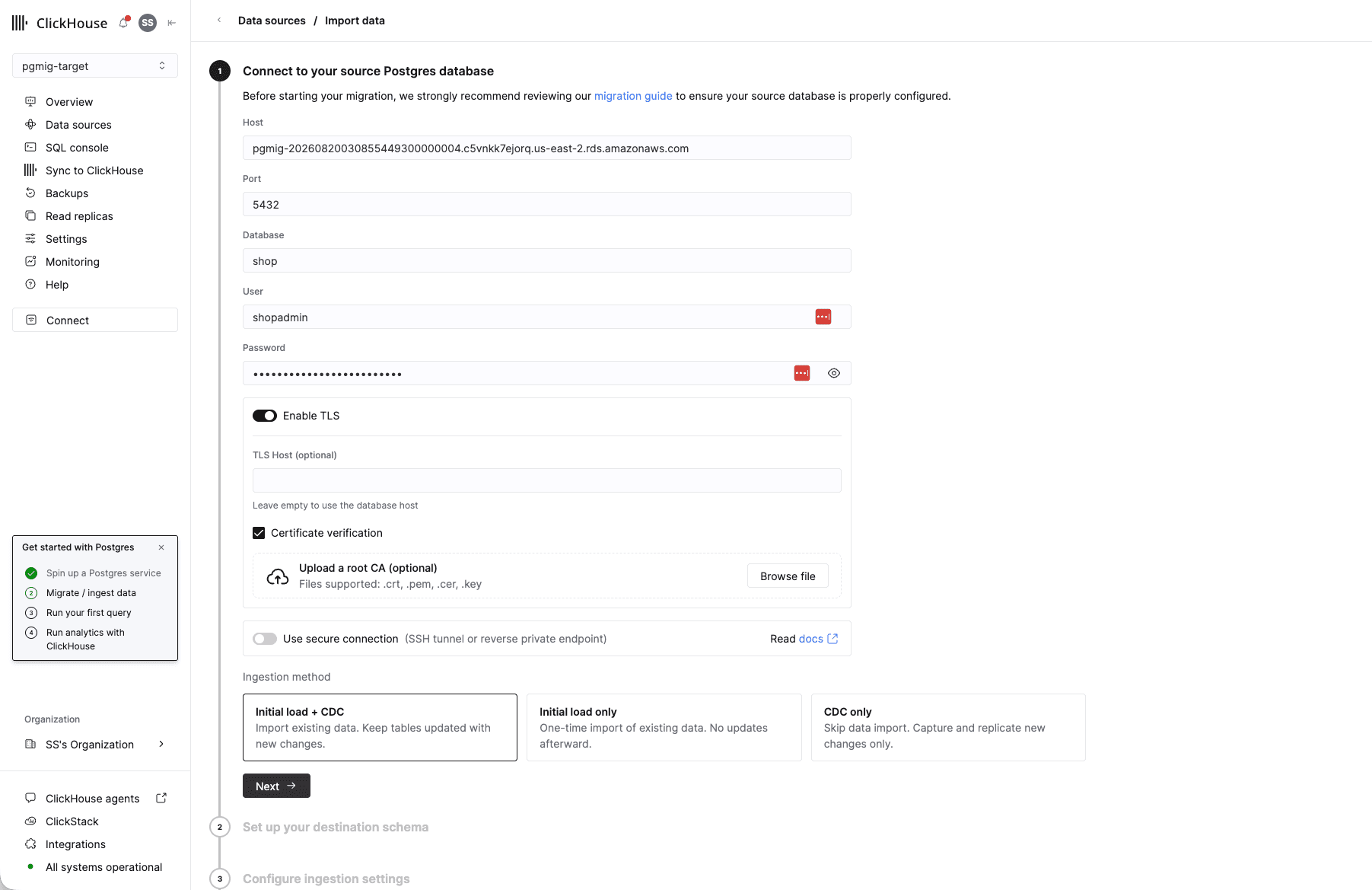The image size is (1372, 890).
Task: Open the docs link for secure connection
Action: [x=818, y=639]
